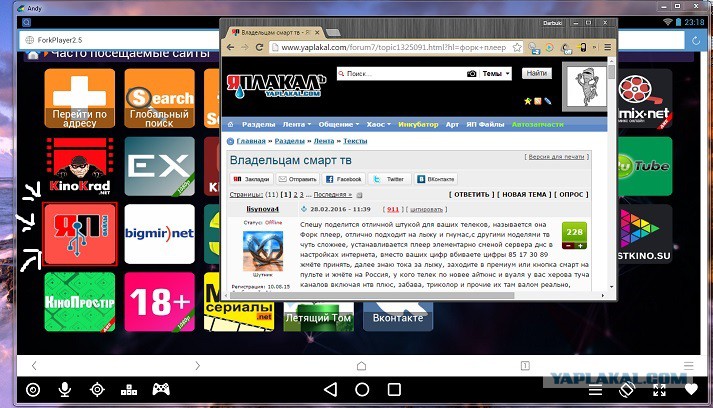Open Chrome's hamburger menu
713x408 pixels.
(608, 47)
